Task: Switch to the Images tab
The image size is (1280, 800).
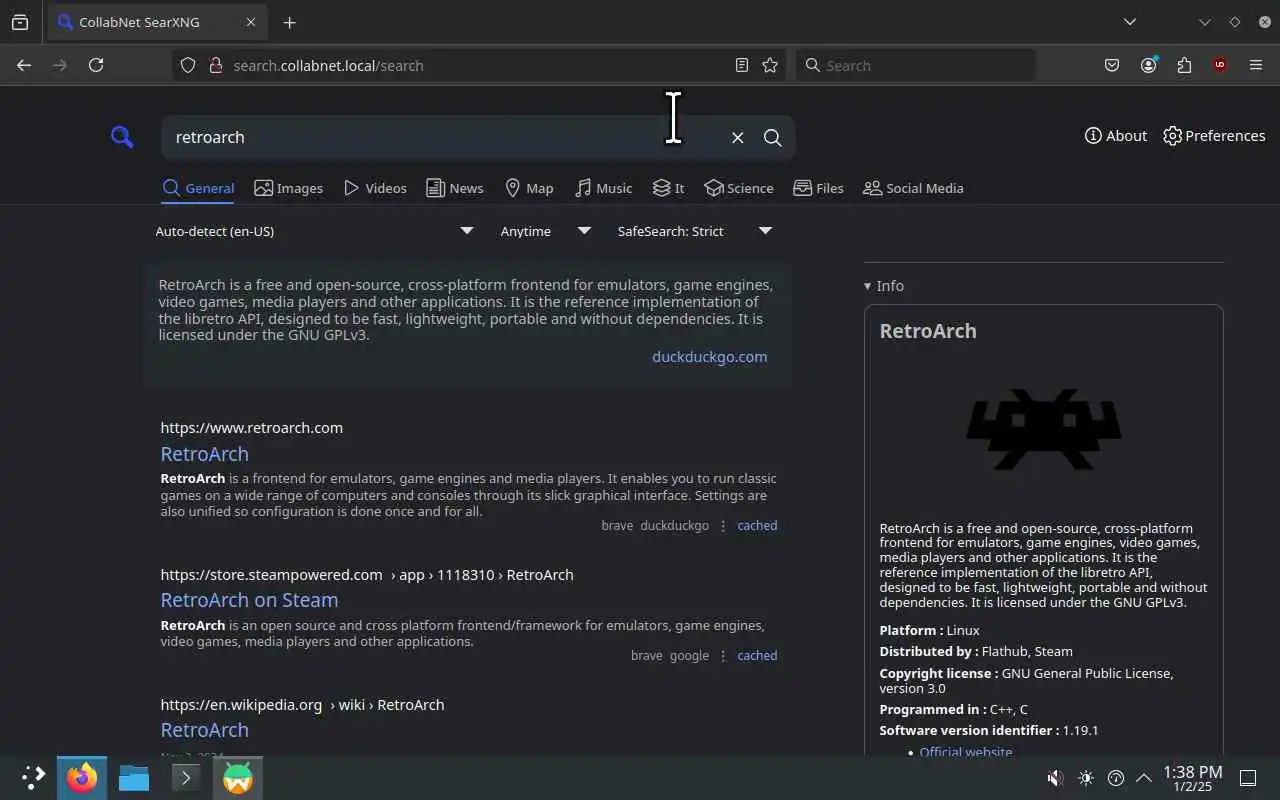Action: (x=289, y=188)
